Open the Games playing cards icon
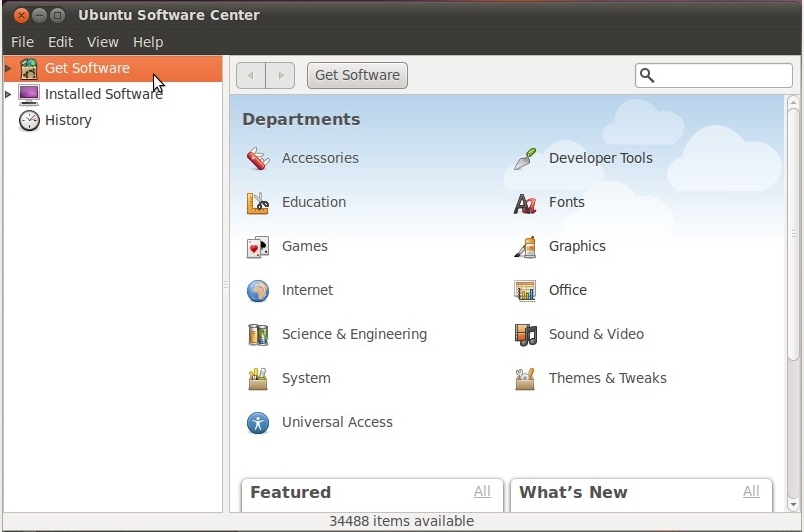This screenshot has width=804, height=532. (258, 247)
